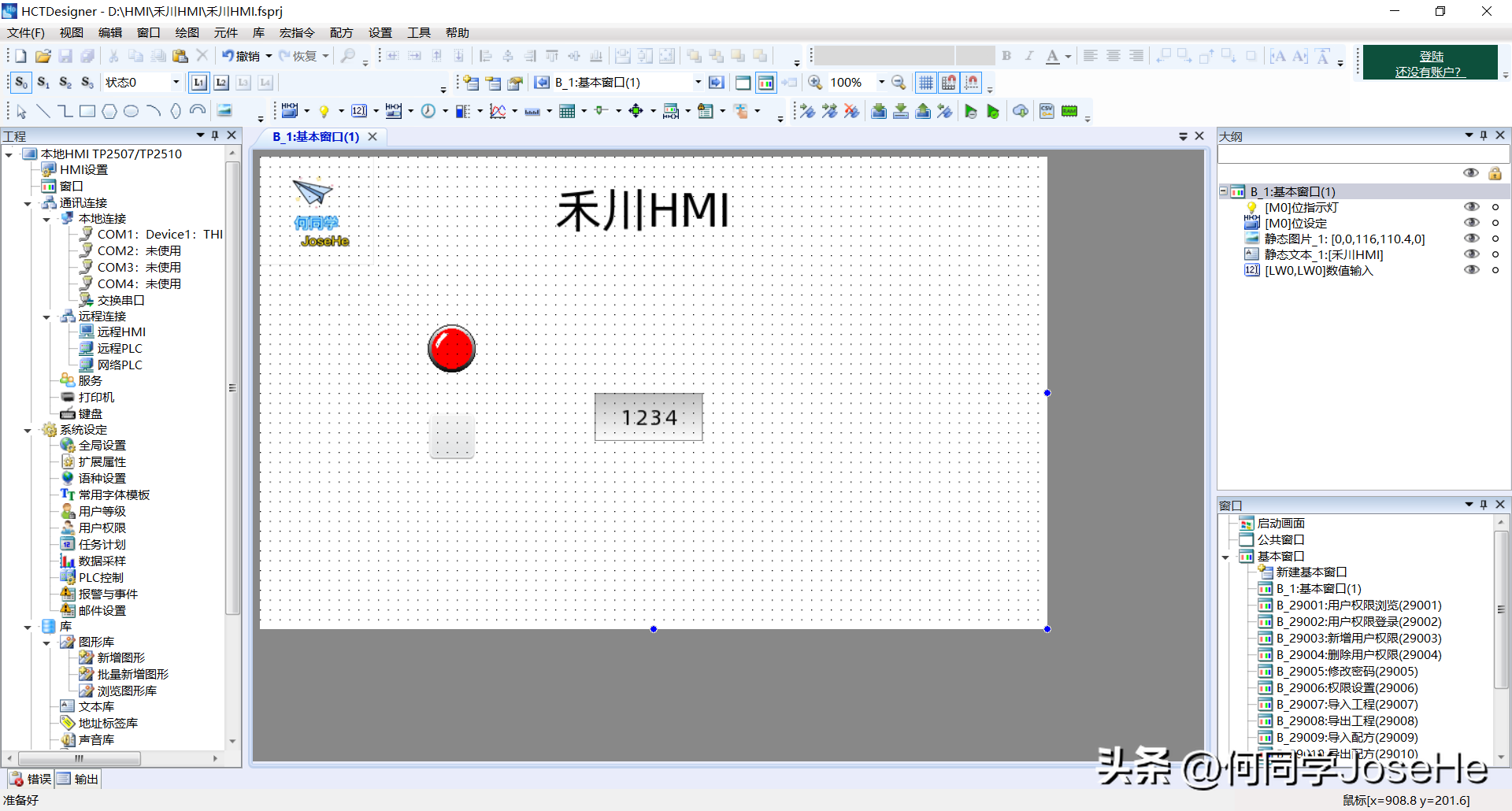
Task: Select the rectangle drawing tool
Action: (x=87, y=111)
